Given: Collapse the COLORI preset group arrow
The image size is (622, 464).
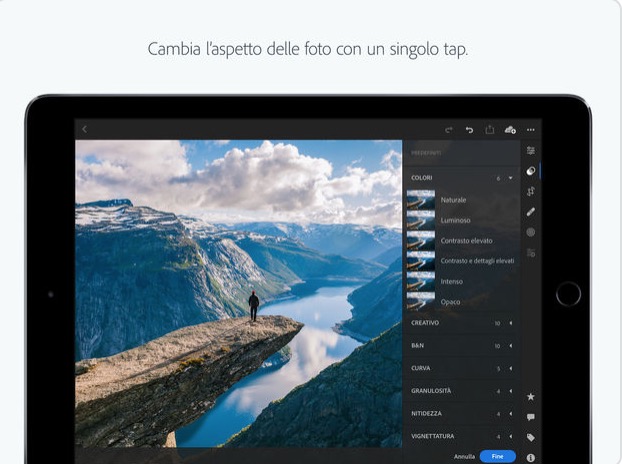Looking at the screenshot, I should coord(511,178).
